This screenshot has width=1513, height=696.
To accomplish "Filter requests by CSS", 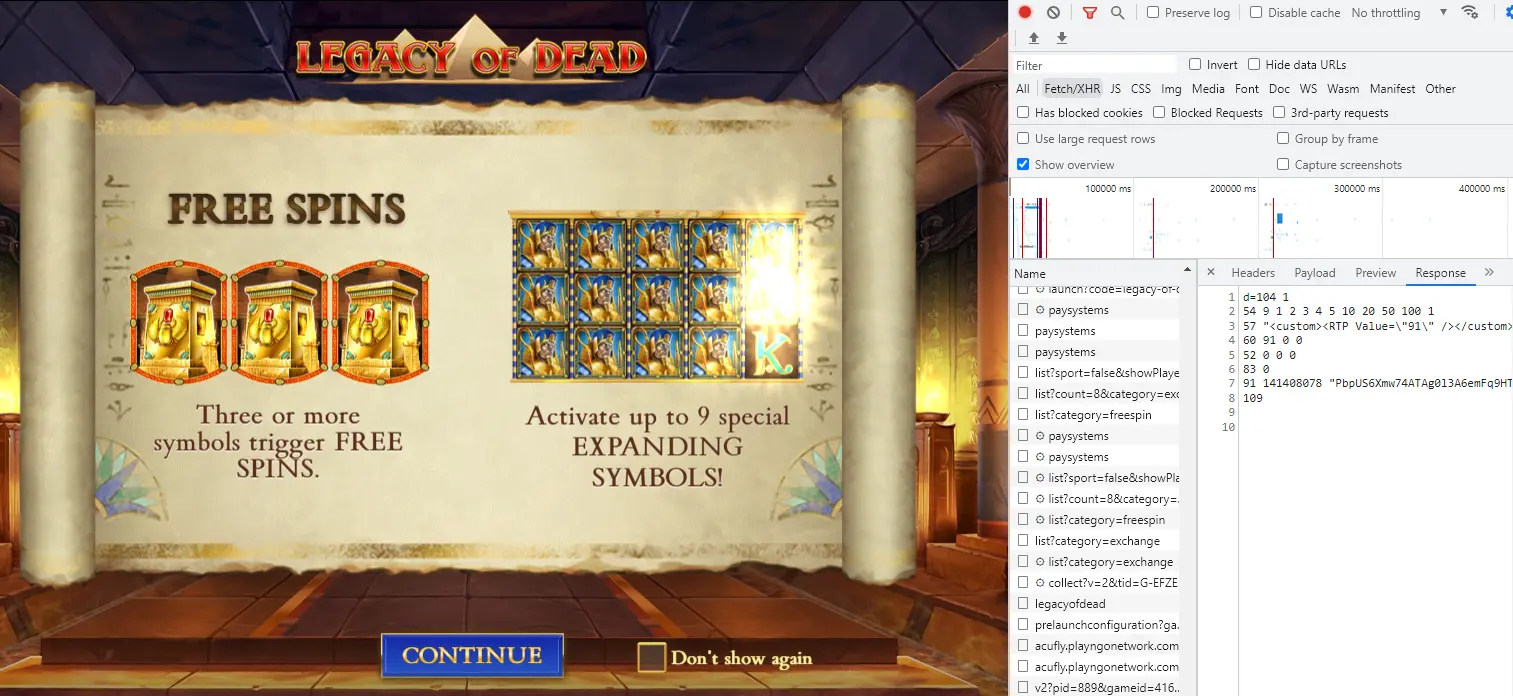I will (1141, 89).
